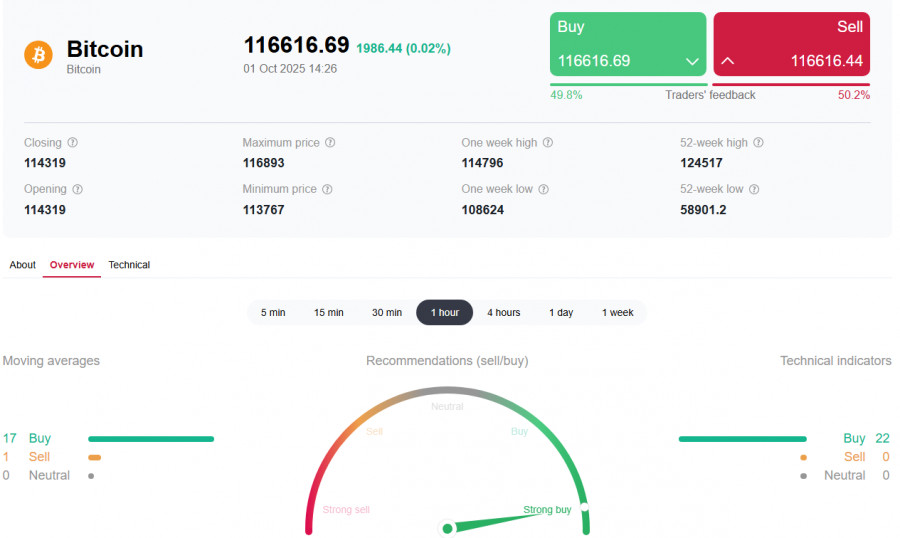Open the One week high help icon
The height and width of the screenshot is (538, 900).
point(548,142)
